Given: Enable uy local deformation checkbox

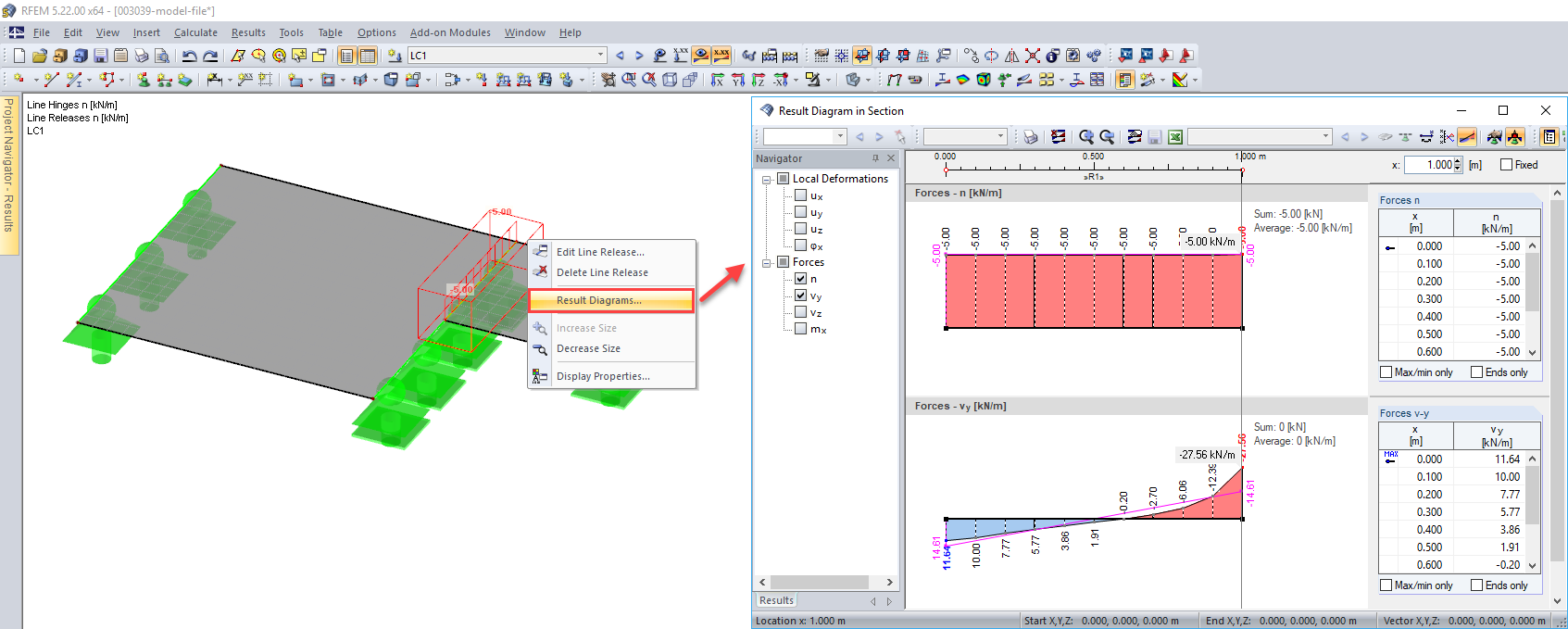Looking at the screenshot, I should pos(801,212).
